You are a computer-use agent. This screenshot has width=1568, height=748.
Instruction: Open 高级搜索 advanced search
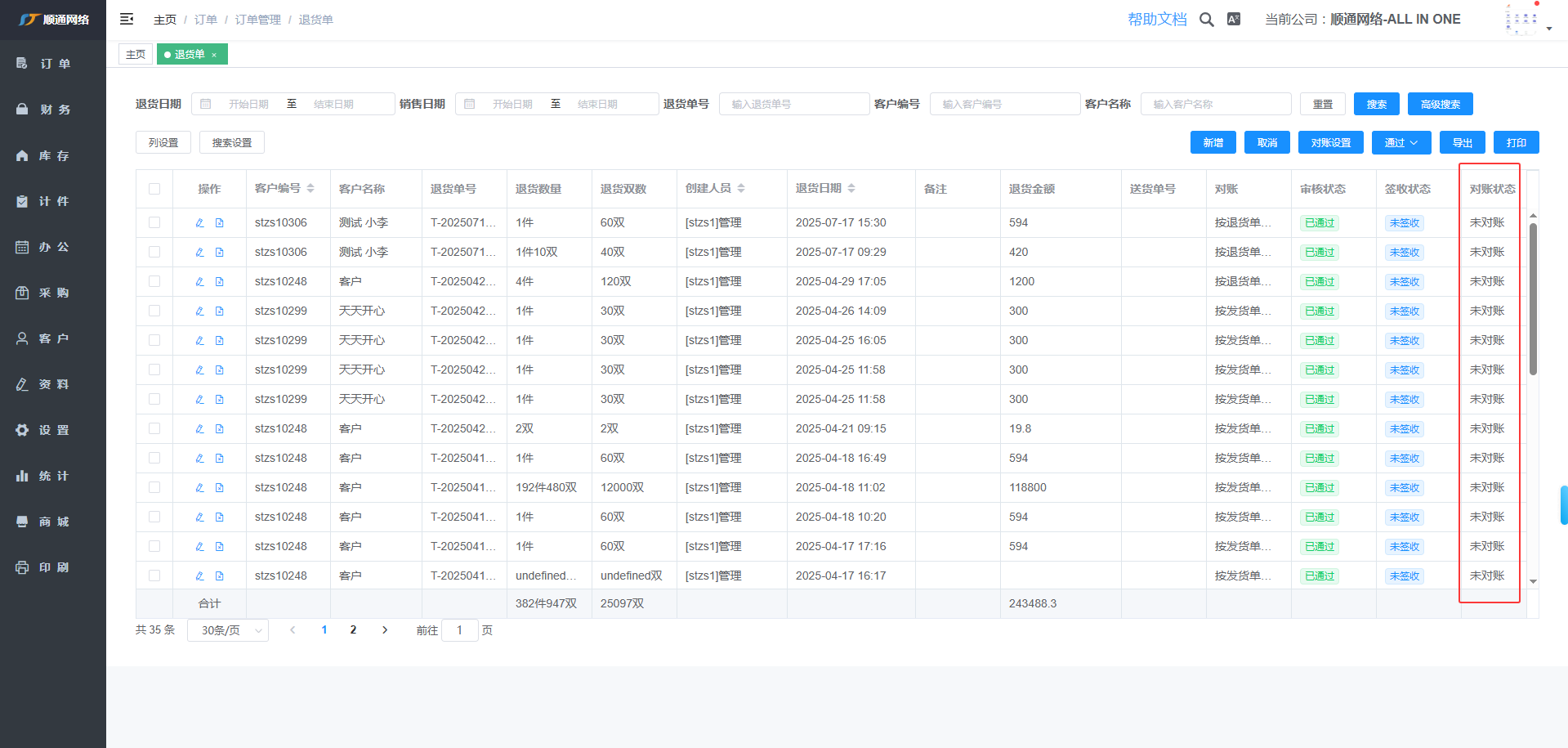pyautogui.click(x=1441, y=104)
